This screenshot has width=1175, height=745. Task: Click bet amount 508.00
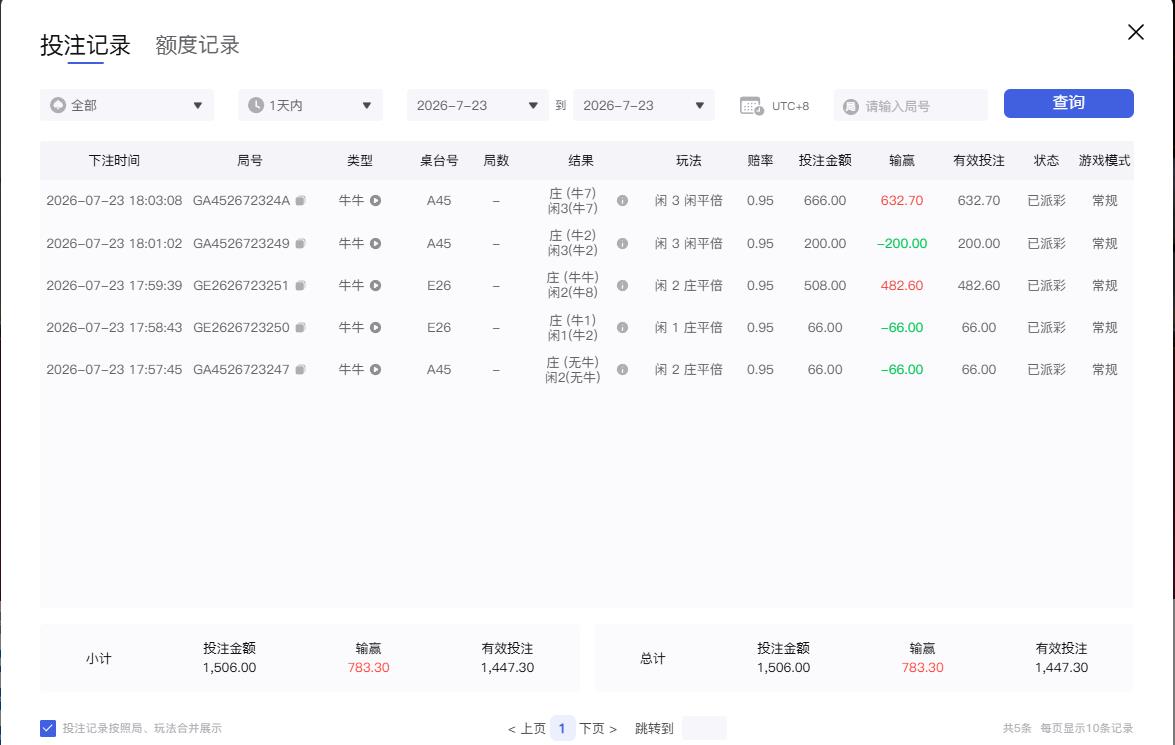tap(825, 286)
